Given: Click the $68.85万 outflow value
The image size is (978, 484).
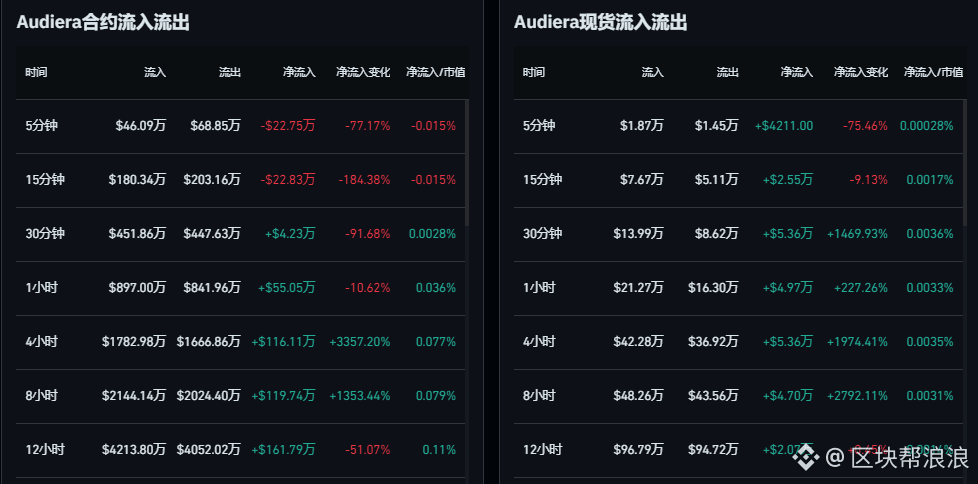Looking at the screenshot, I should 216,126.
